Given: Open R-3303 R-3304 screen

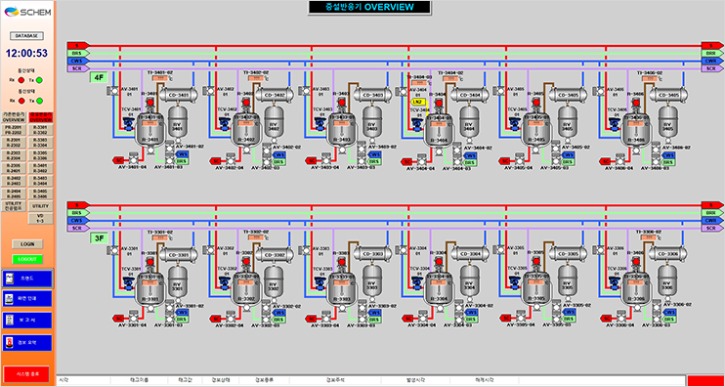Looking at the screenshot, I should (x=41, y=143).
